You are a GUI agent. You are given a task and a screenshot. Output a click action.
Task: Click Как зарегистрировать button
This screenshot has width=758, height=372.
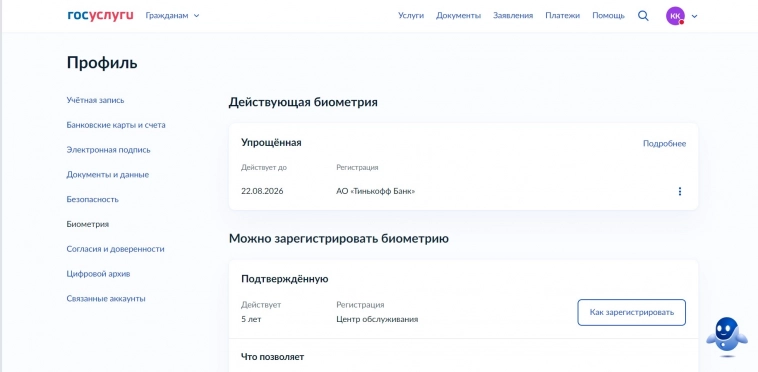click(631, 312)
